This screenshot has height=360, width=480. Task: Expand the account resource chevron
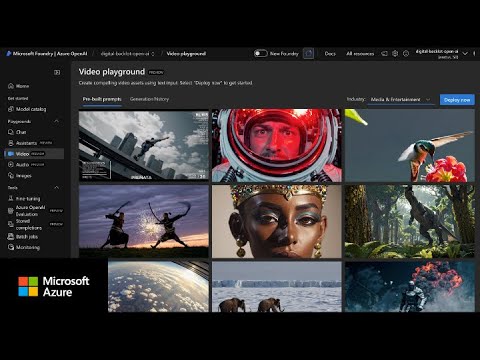[465, 53]
